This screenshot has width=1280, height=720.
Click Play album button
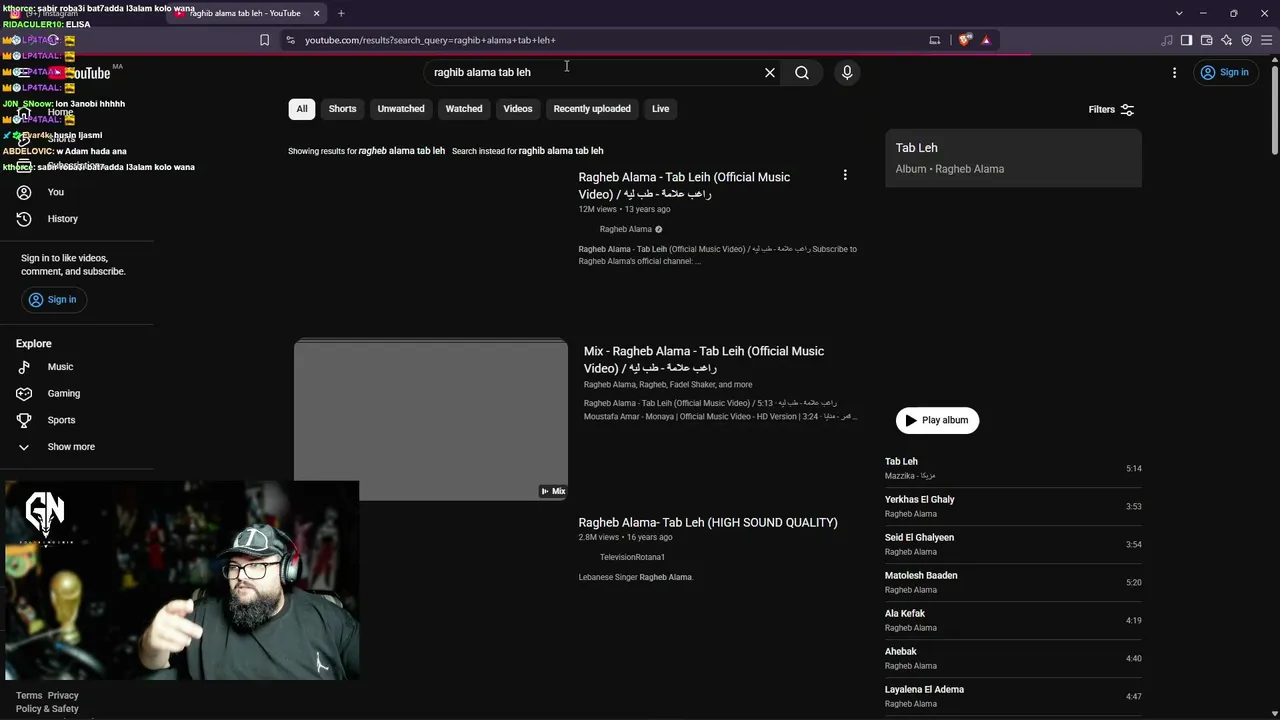(937, 420)
